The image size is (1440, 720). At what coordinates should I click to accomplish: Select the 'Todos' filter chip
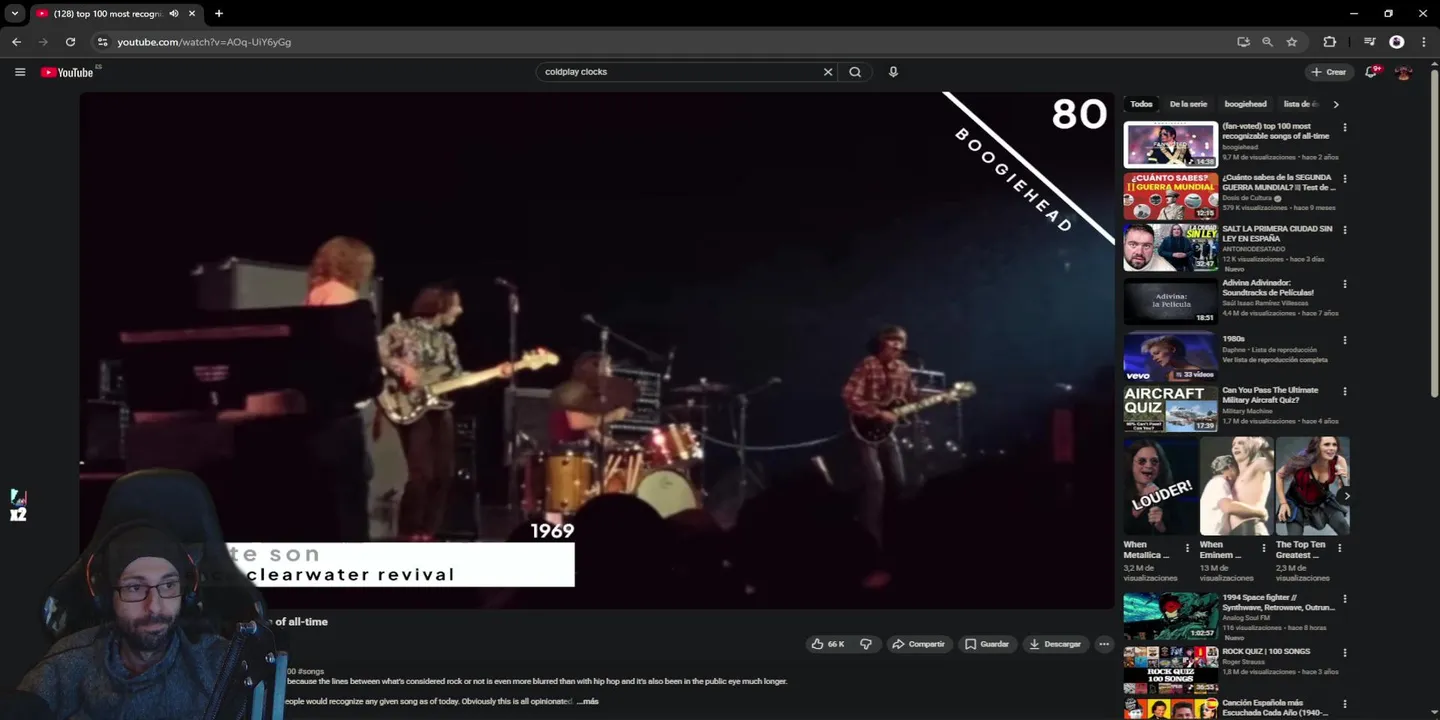click(x=1141, y=104)
